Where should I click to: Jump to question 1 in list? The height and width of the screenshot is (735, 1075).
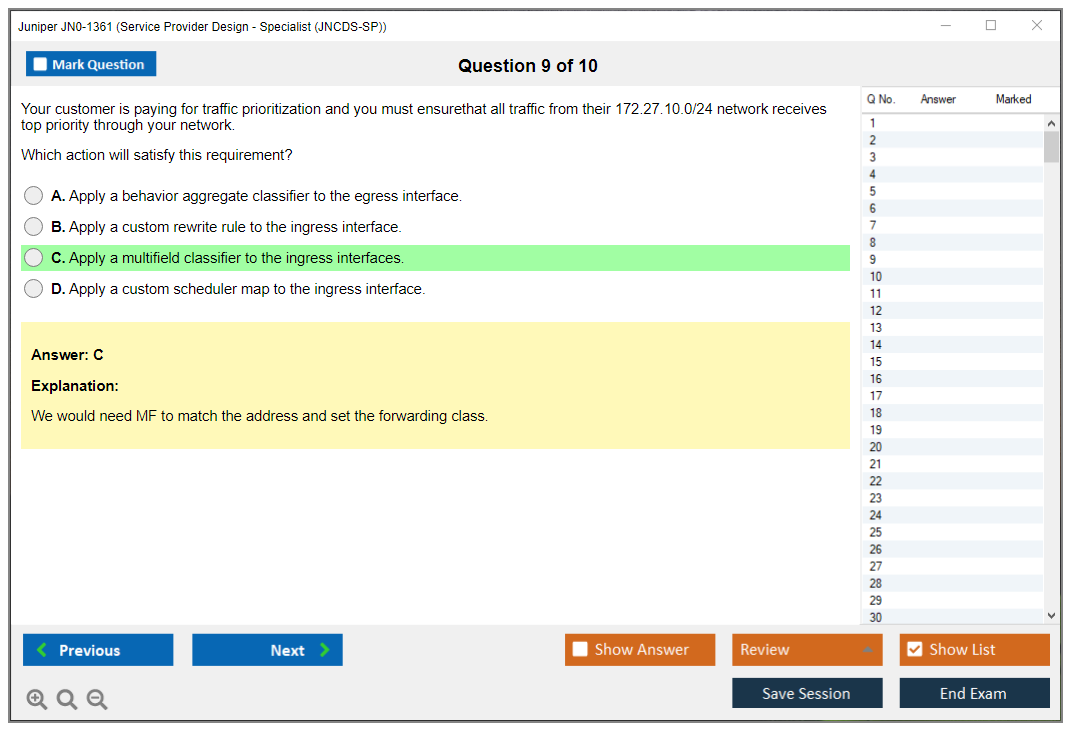click(x=873, y=123)
